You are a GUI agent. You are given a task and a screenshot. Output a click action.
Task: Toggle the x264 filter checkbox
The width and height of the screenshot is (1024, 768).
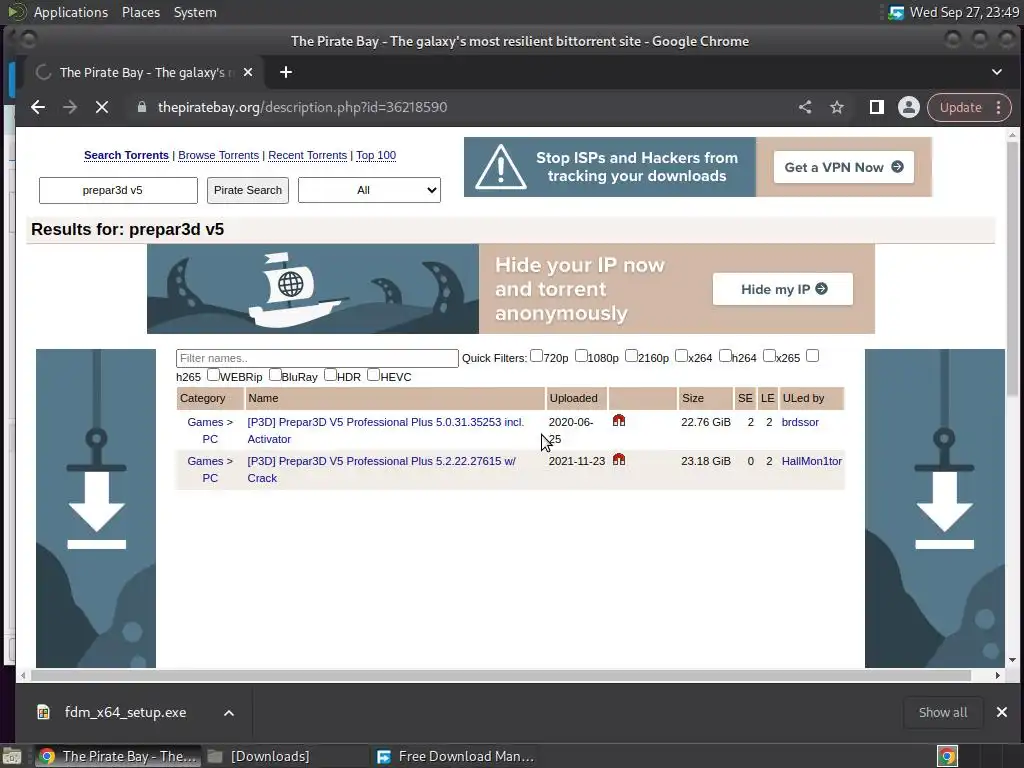click(681, 356)
